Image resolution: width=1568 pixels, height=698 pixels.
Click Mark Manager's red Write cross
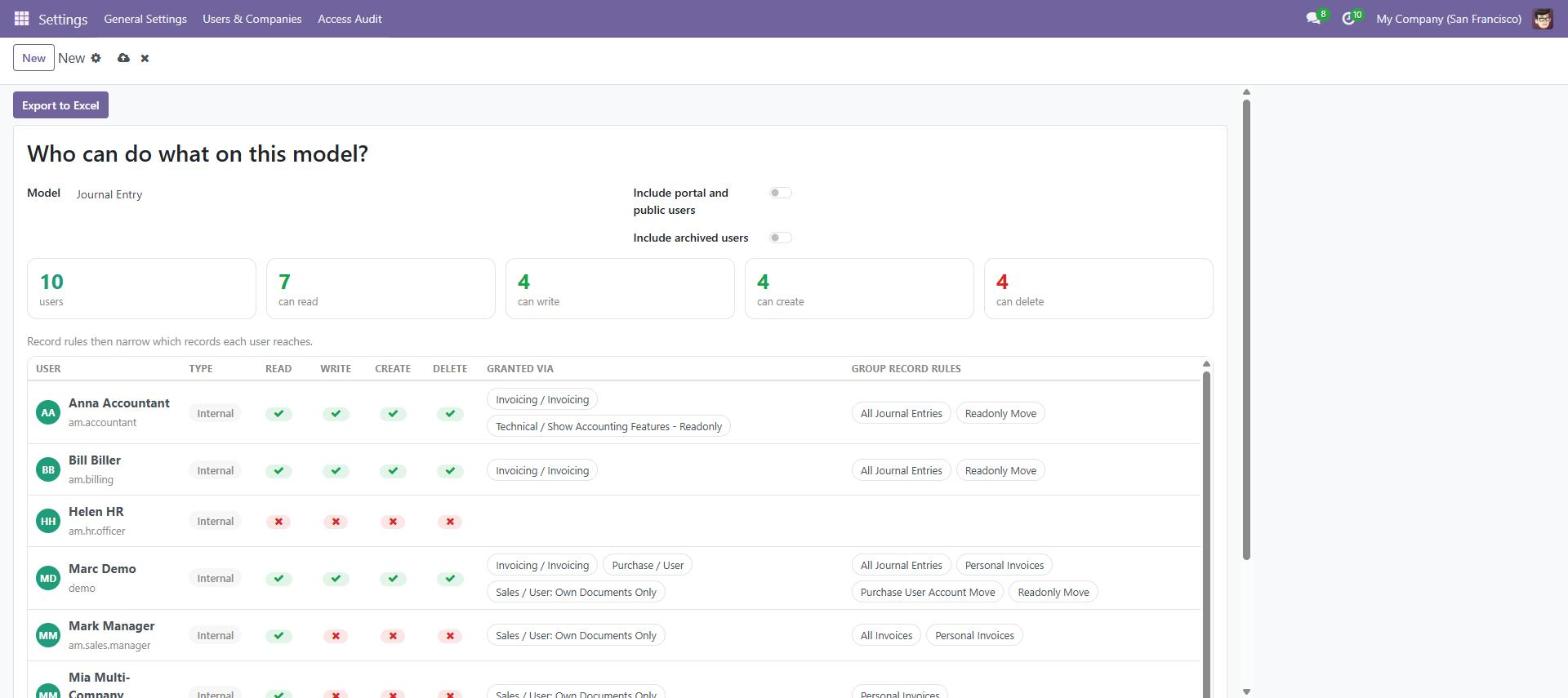tap(336, 635)
